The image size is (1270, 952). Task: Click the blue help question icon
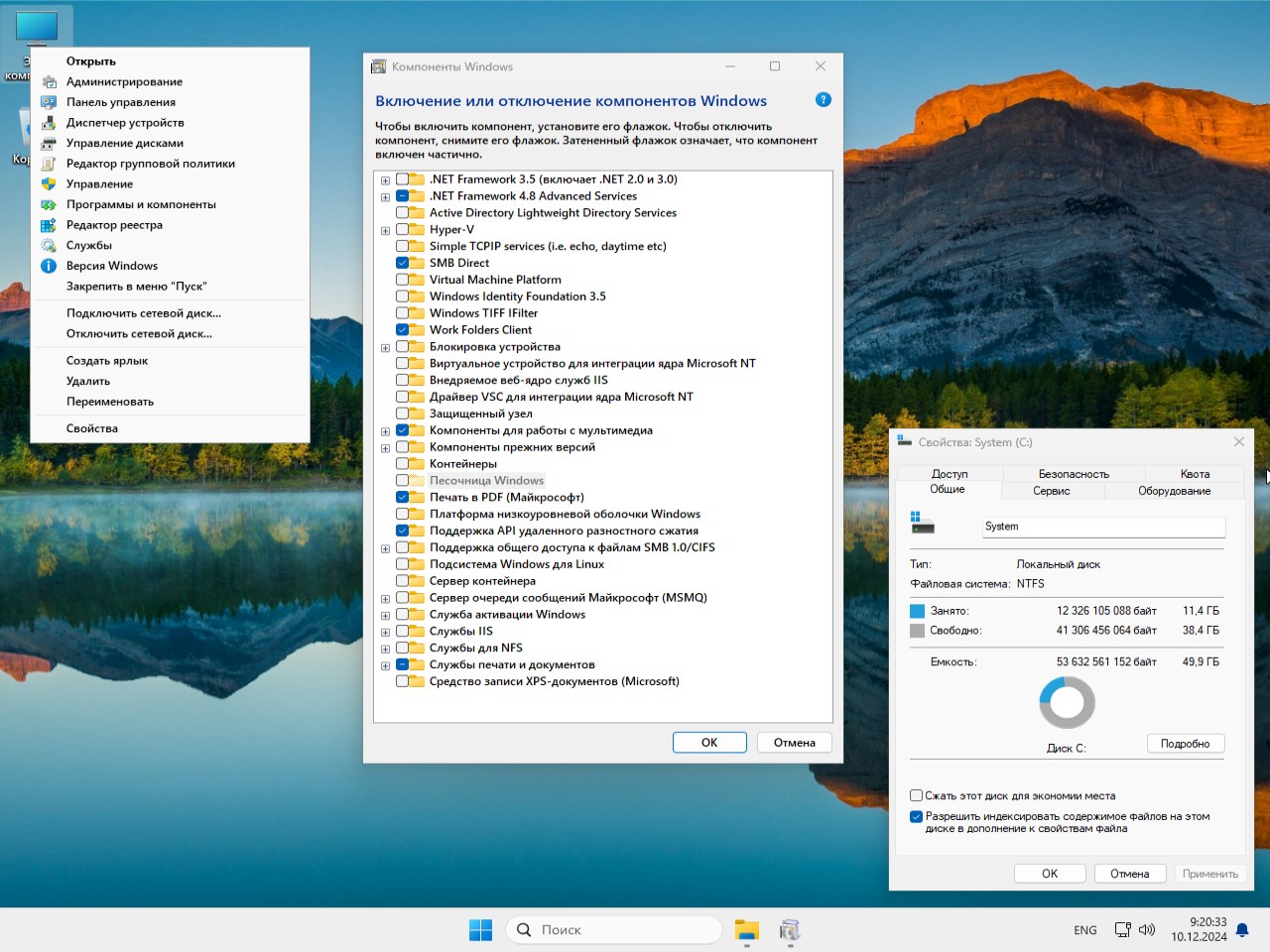[x=823, y=100]
